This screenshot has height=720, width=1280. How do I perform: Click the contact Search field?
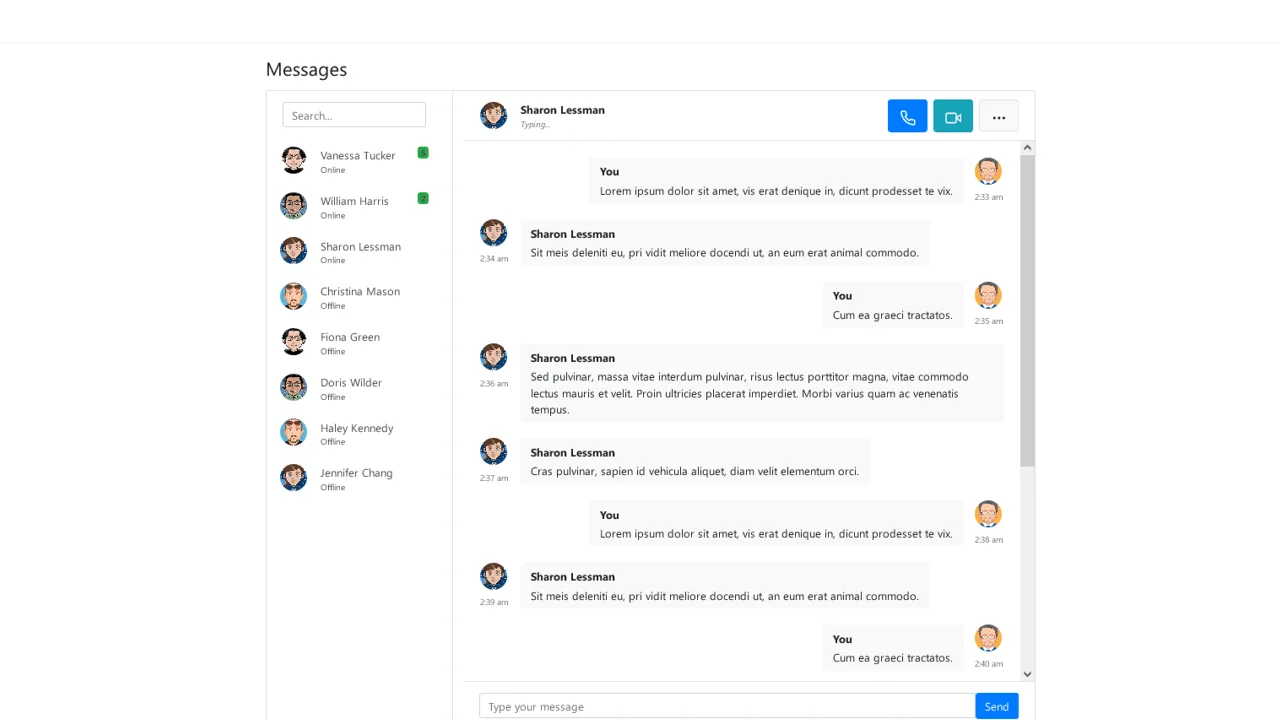(353, 114)
